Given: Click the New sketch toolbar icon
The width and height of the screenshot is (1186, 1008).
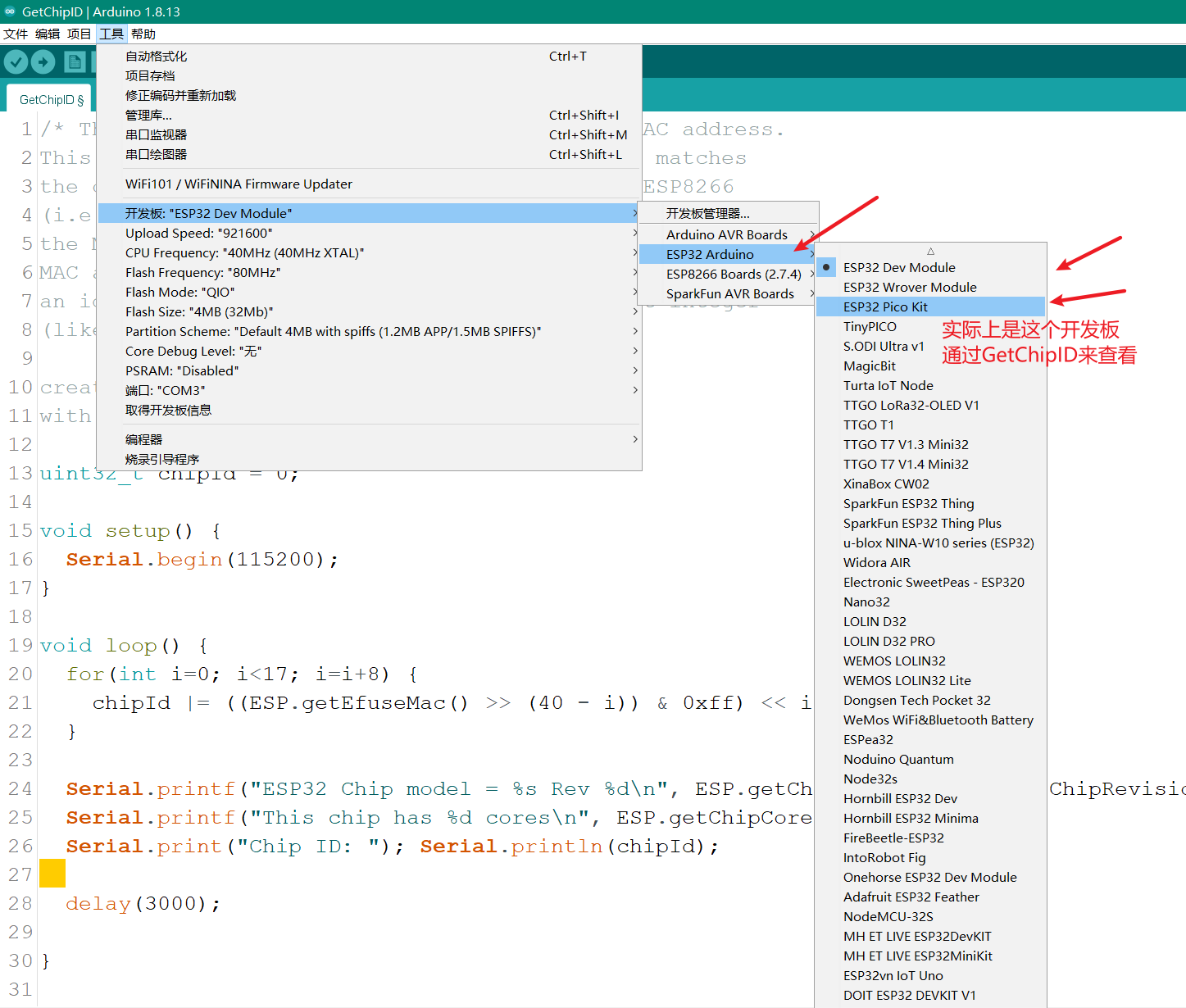Looking at the screenshot, I should pos(75,61).
